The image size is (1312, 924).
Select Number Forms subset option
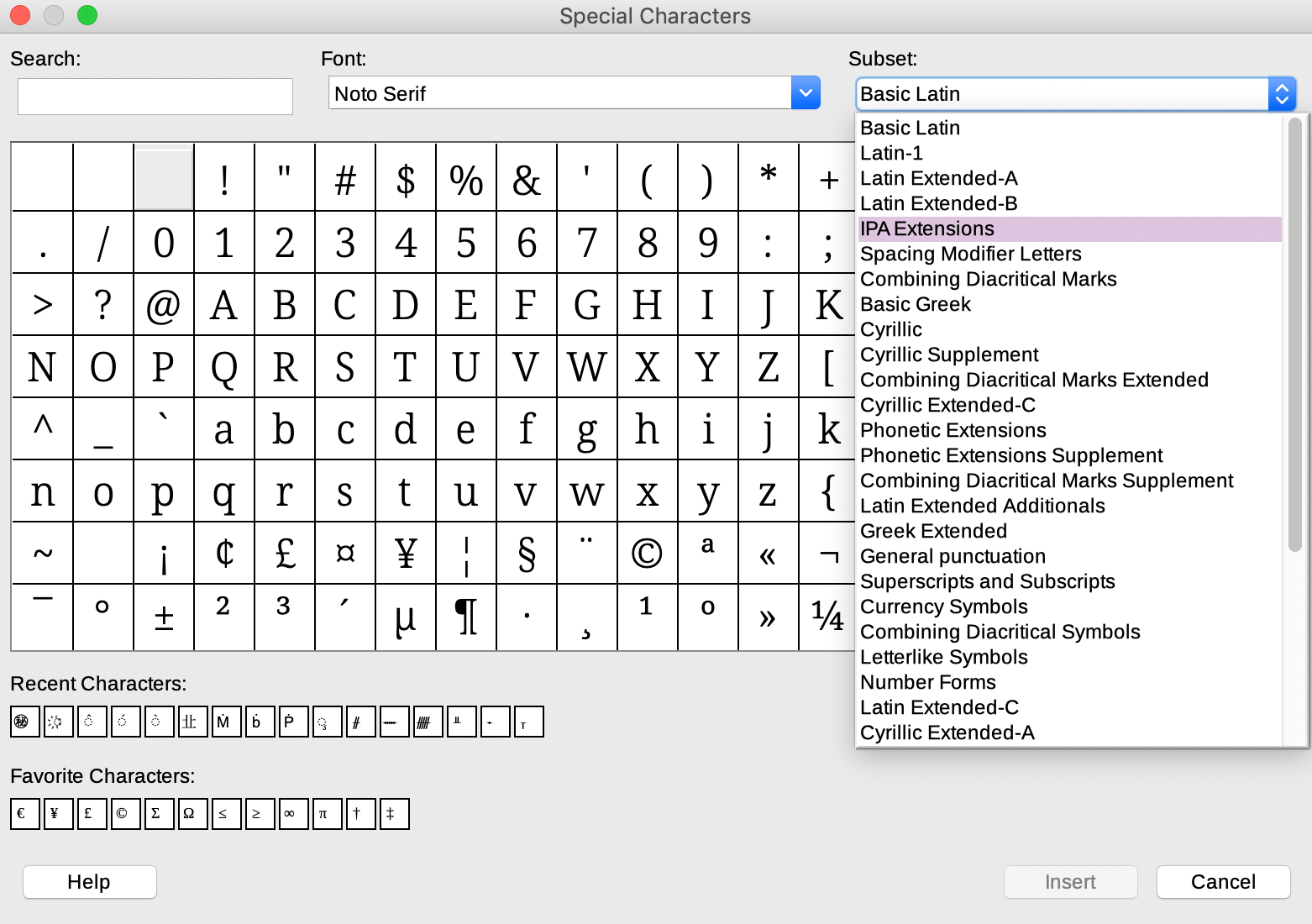pos(1069,682)
